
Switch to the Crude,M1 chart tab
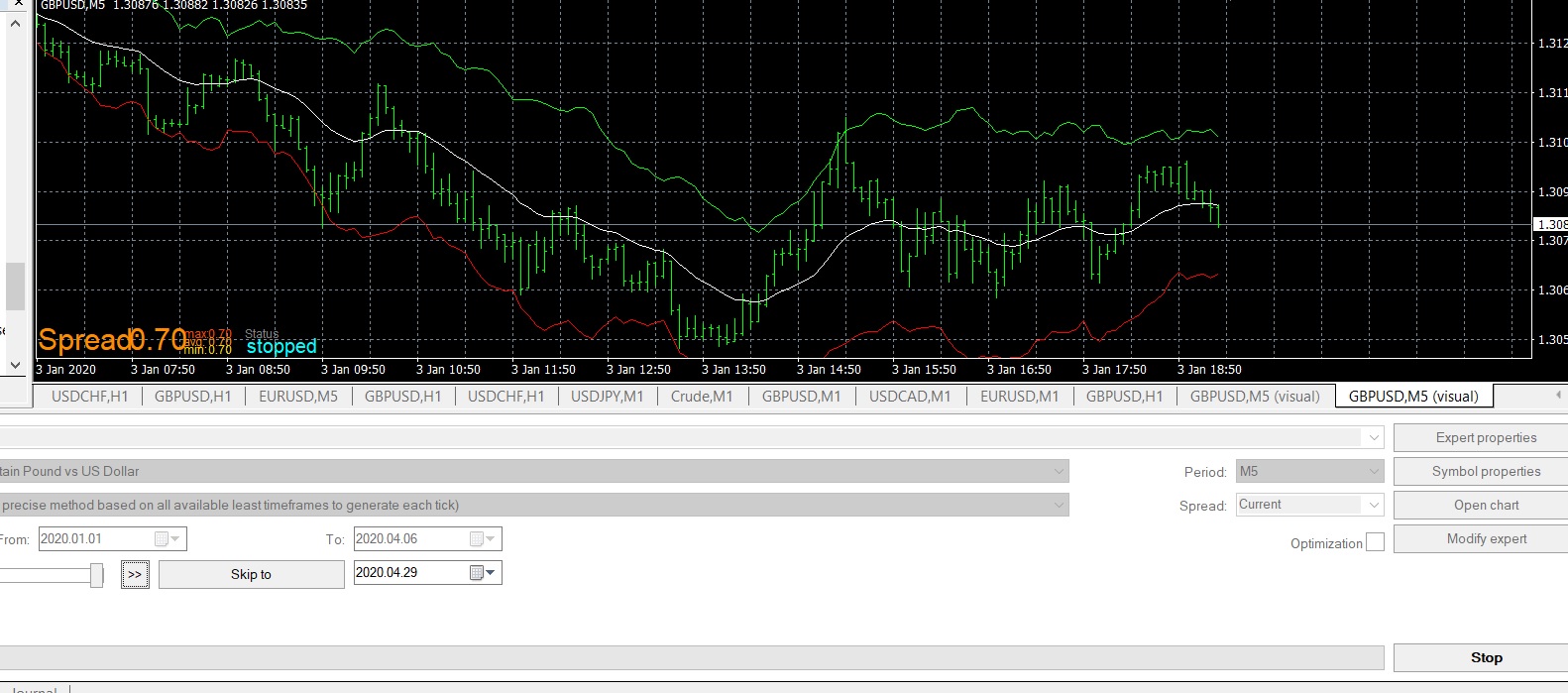[x=702, y=396]
